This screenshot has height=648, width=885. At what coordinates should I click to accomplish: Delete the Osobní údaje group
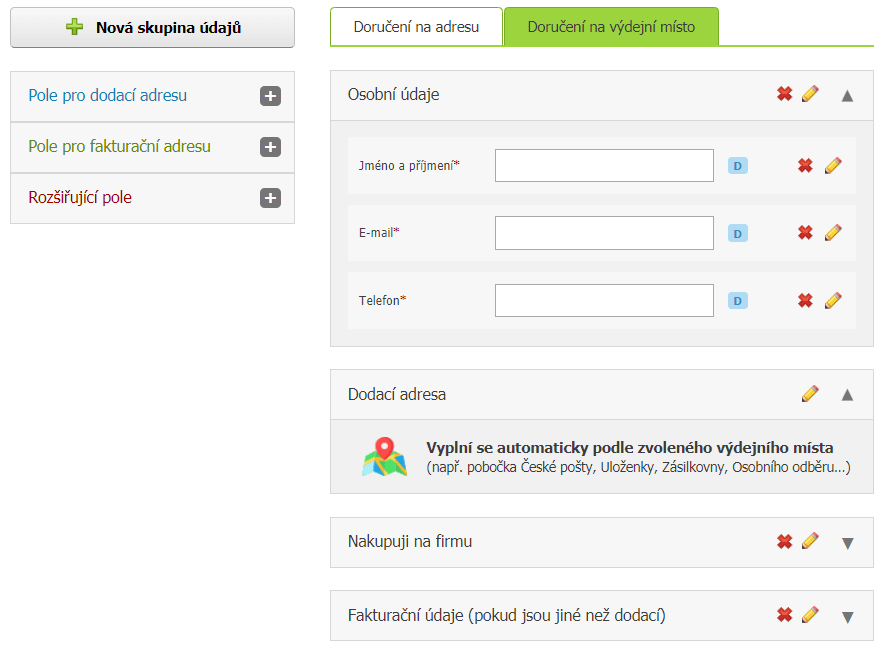[x=785, y=94]
